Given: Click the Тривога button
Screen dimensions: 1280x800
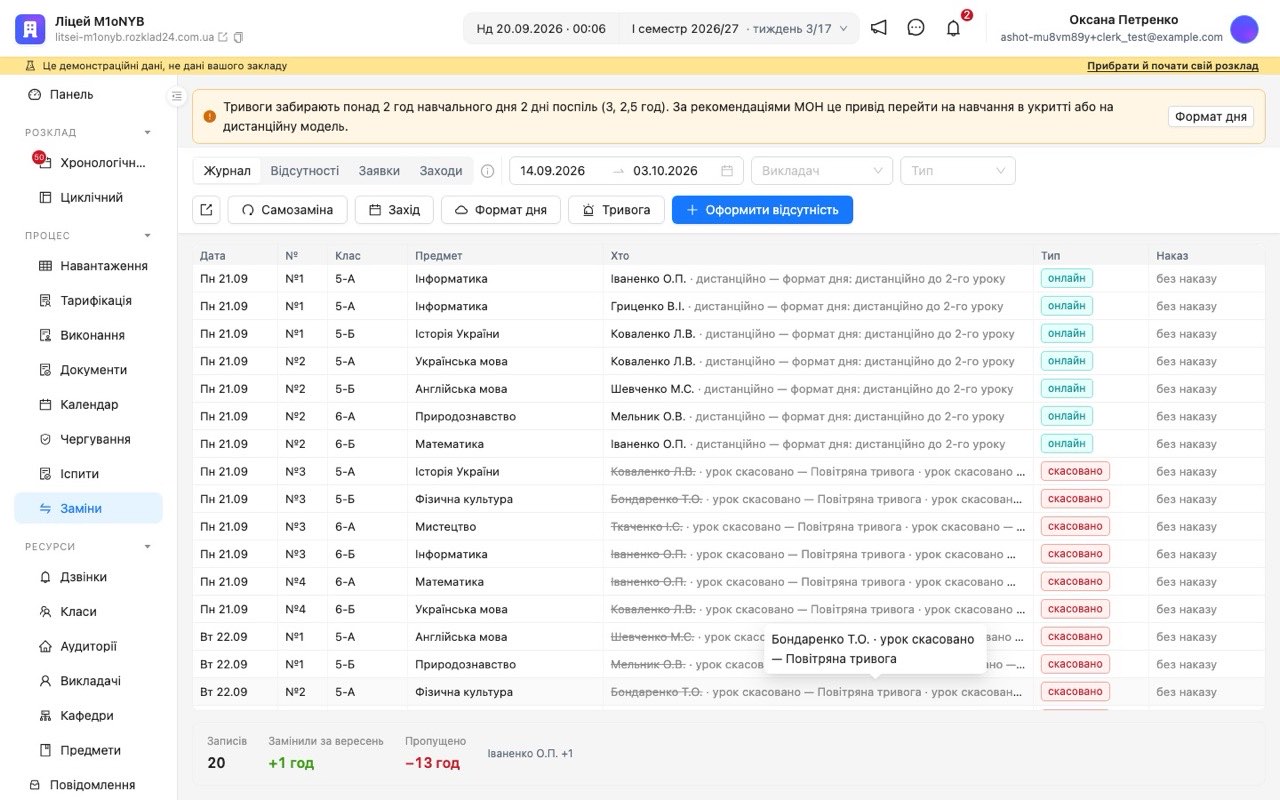Looking at the screenshot, I should coord(616,210).
